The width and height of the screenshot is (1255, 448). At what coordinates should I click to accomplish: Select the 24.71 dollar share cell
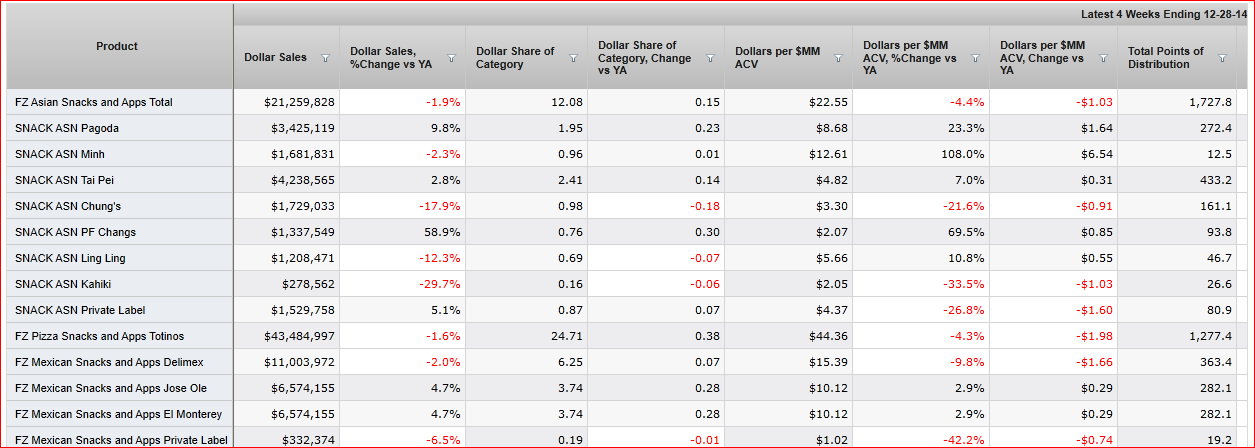(x=567, y=336)
